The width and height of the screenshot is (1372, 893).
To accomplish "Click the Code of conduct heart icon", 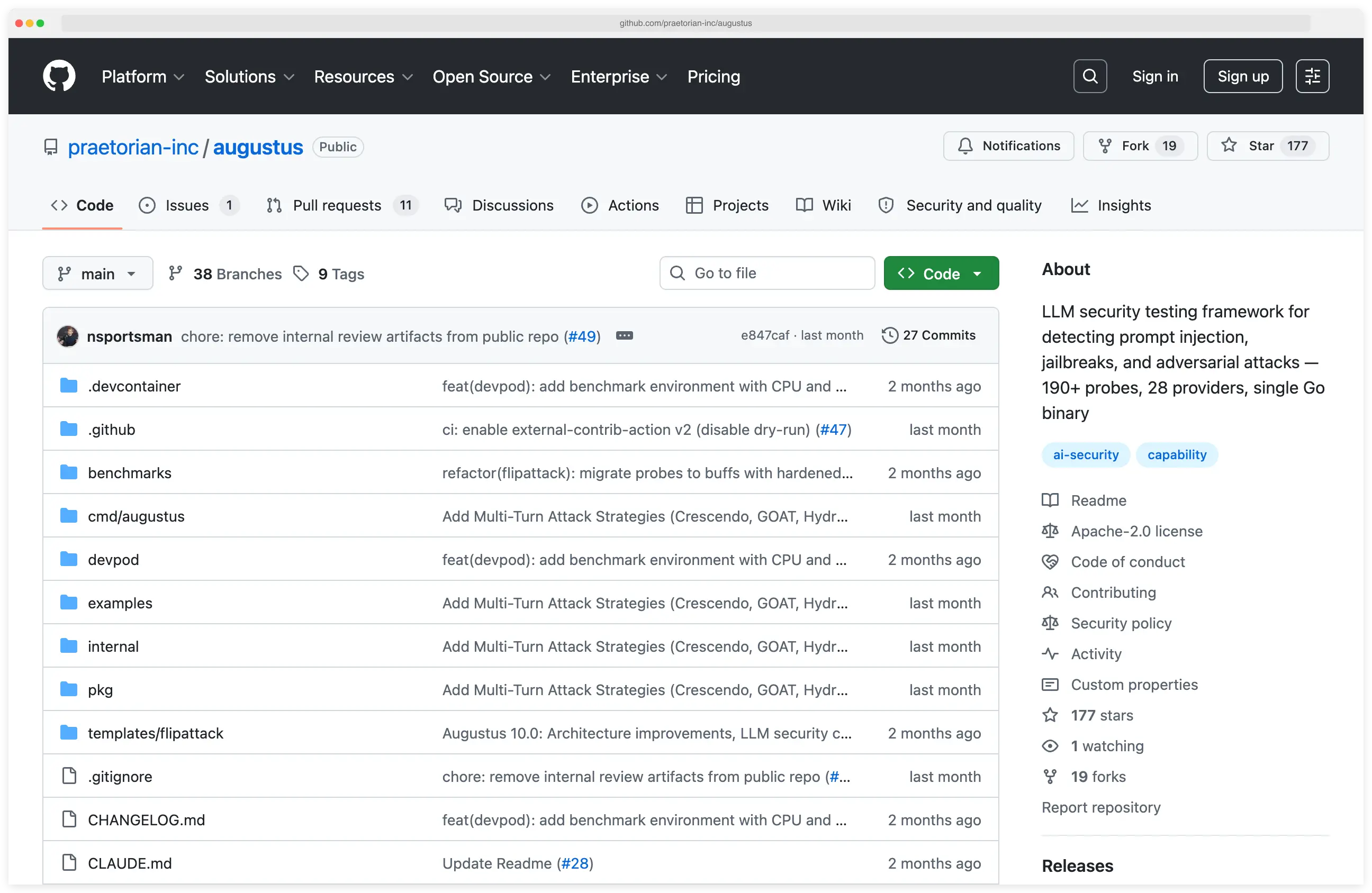I will coord(1050,561).
